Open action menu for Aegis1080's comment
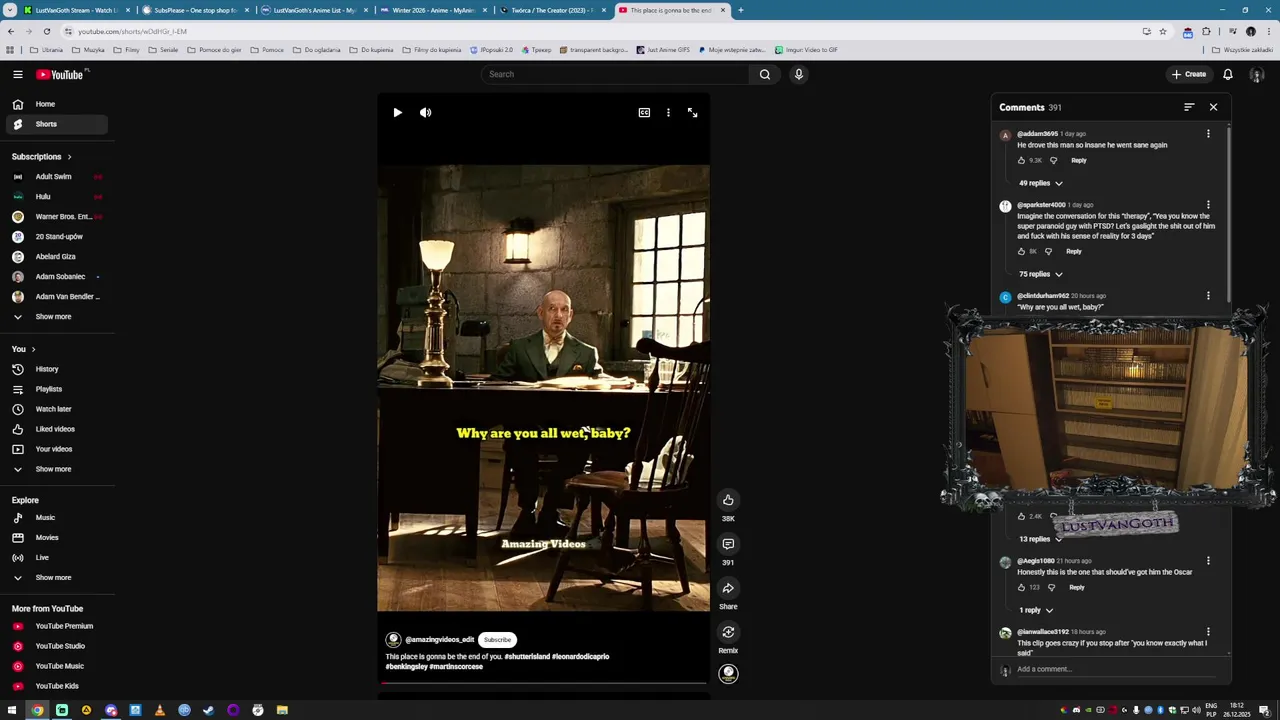The height and width of the screenshot is (720, 1280). coord(1208,561)
